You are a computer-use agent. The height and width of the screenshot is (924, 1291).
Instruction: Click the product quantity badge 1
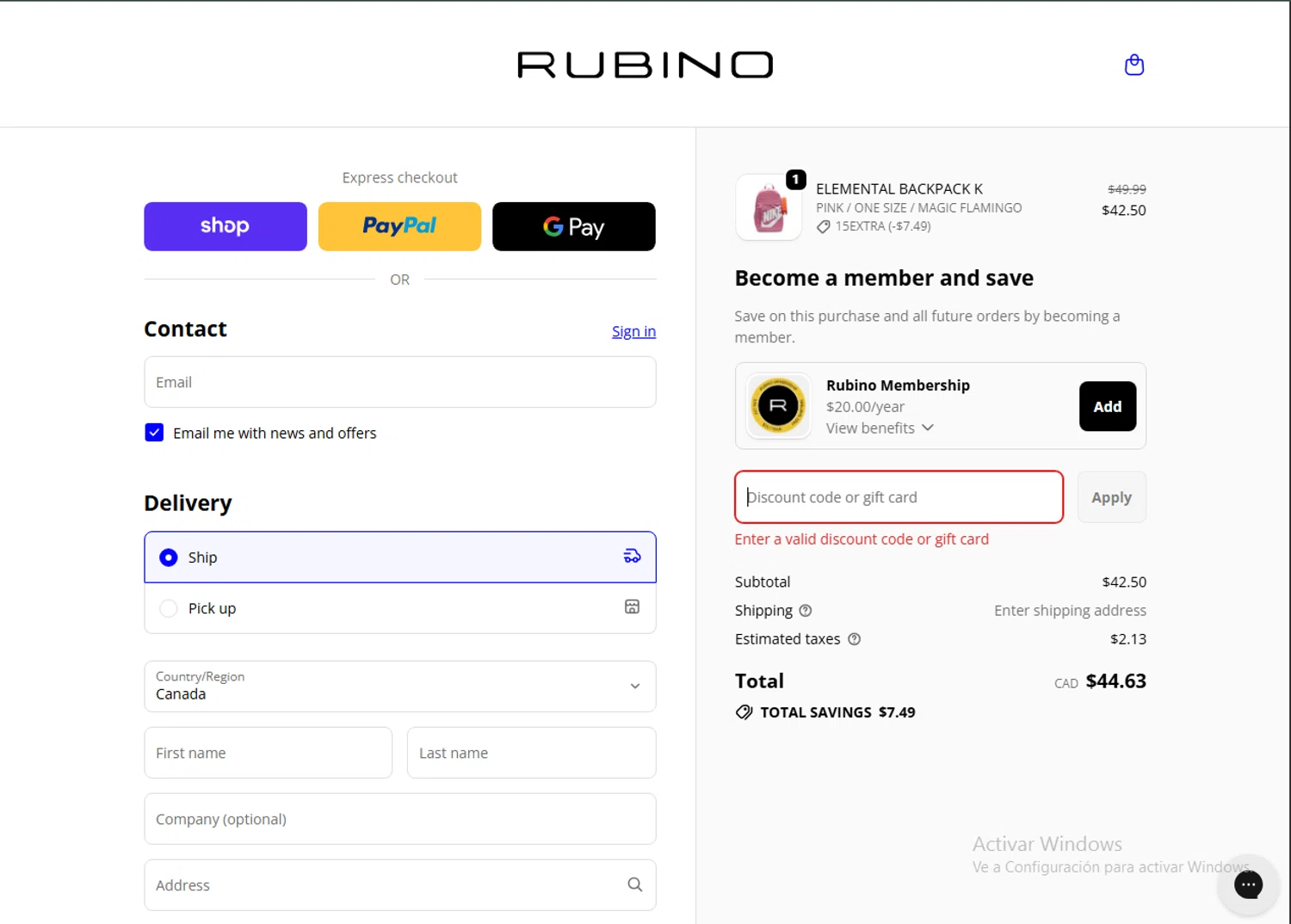796,179
